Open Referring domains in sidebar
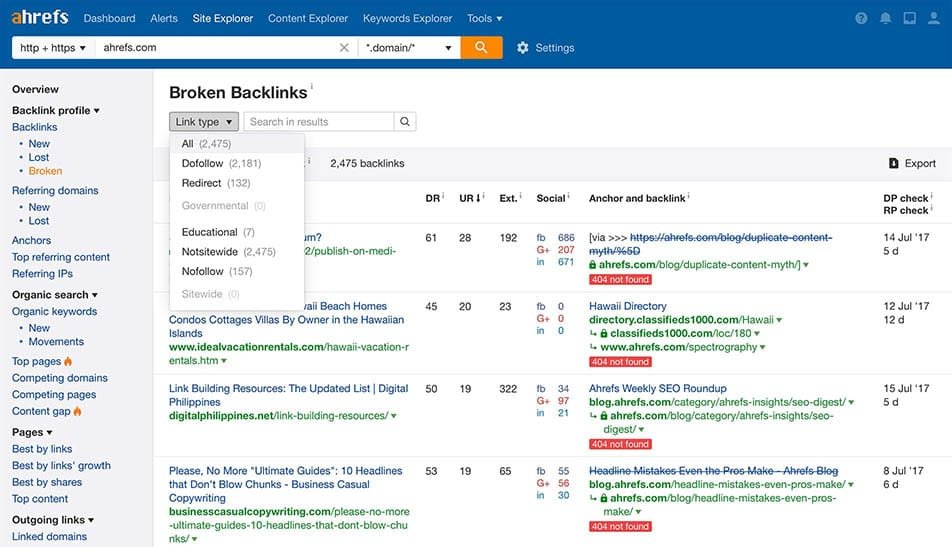 pos(55,191)
